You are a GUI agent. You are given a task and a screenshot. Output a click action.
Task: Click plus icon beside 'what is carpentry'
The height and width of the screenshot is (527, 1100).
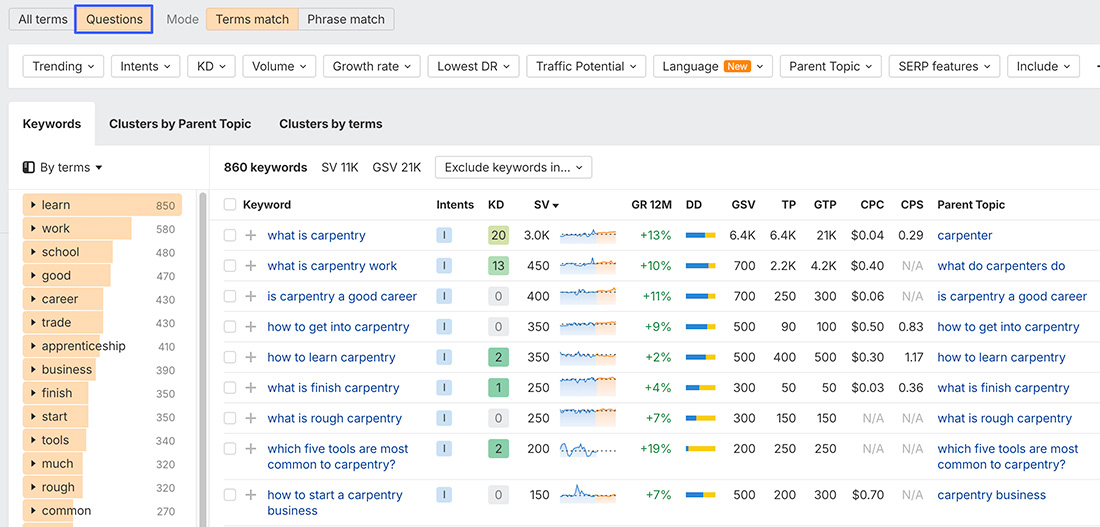[x=251, y=236]
